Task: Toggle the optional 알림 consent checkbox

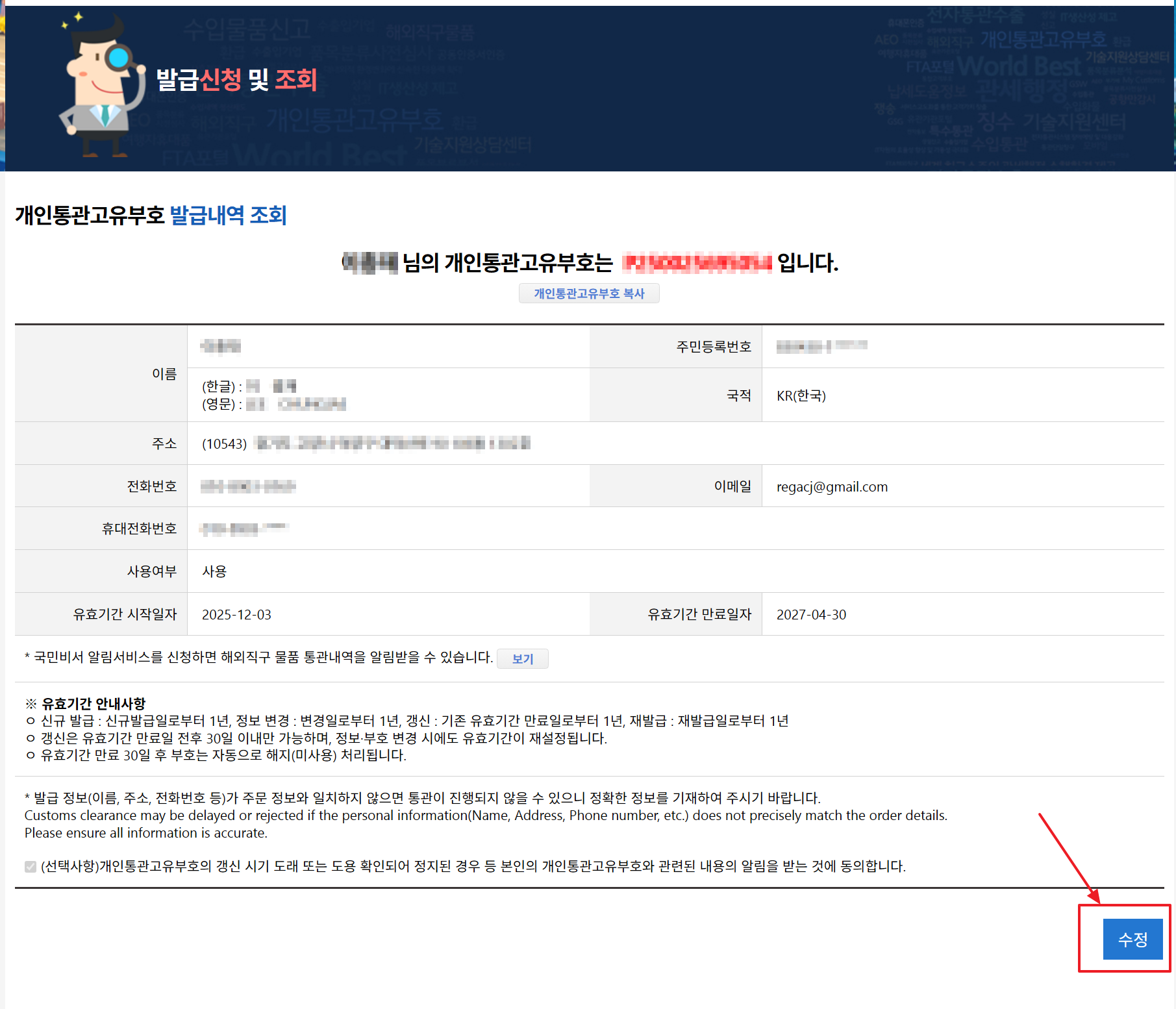Action: pyautogui.click(x=31, y=866)
